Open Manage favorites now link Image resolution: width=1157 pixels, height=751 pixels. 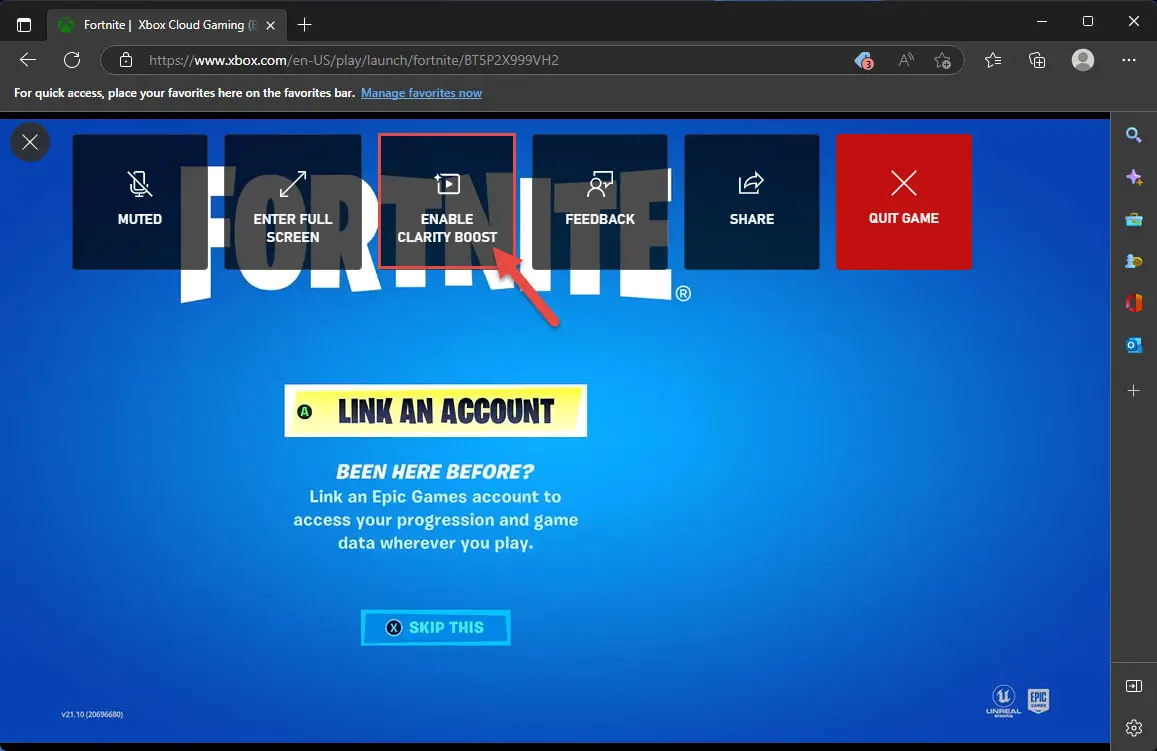click(421, 93)
